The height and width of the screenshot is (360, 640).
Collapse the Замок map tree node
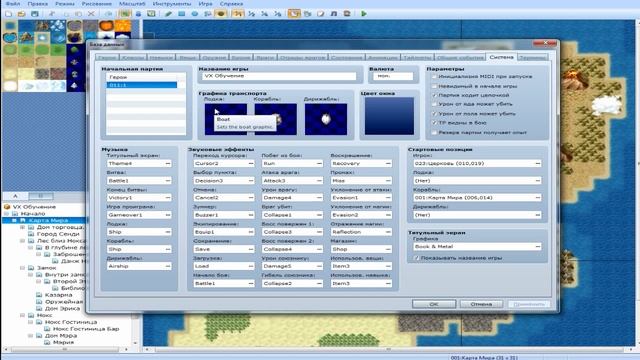pyautogui.click(x=23, y=268)
